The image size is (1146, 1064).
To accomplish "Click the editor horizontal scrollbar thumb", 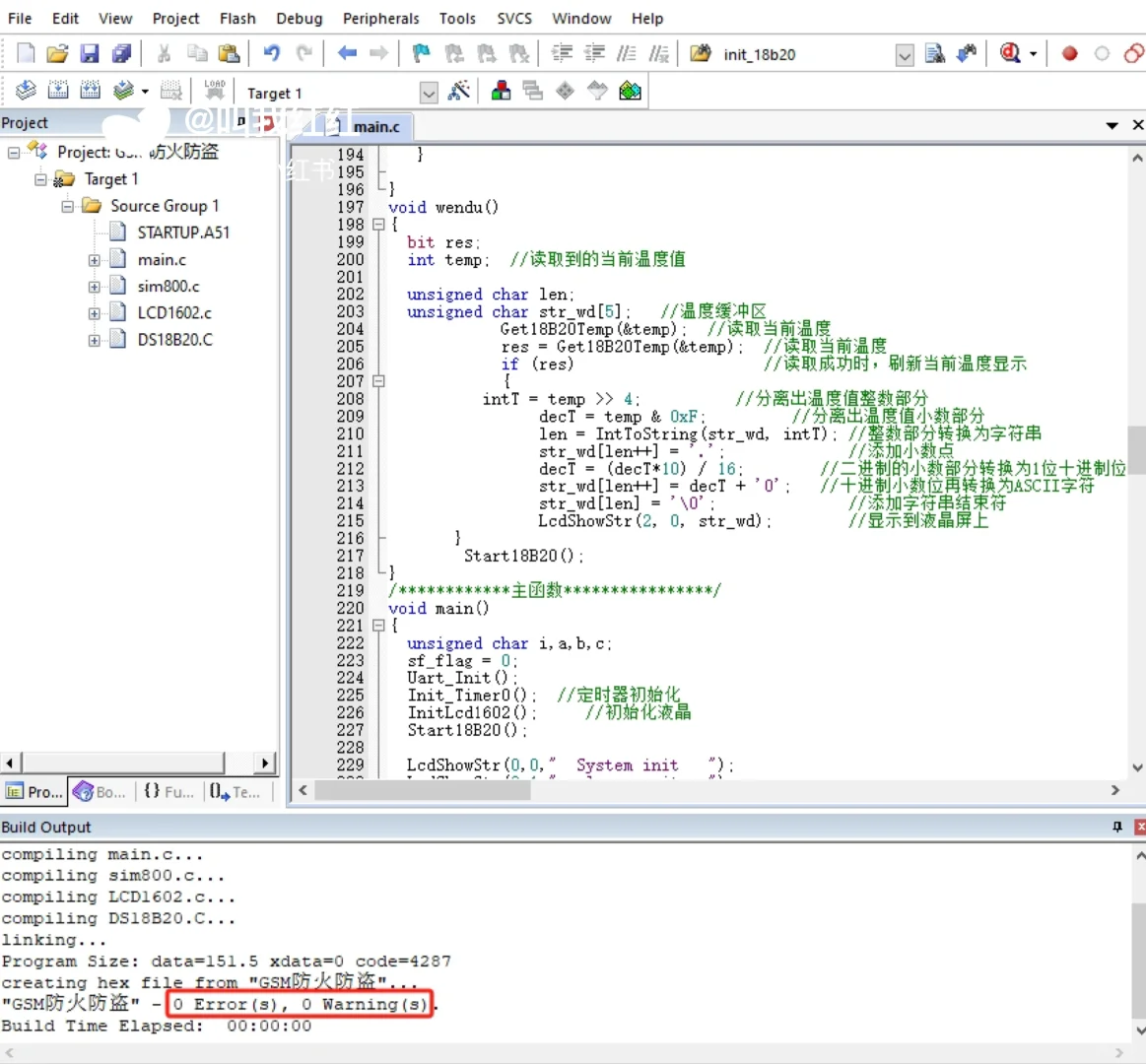I will click(423, 791).
